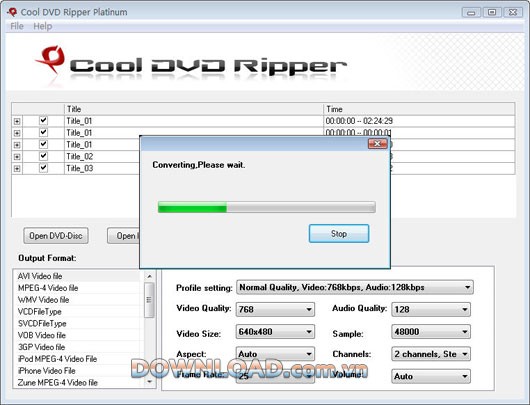Expand the Title_03 row
This screenshot has height=405, width=530.
tap(17, 168)
